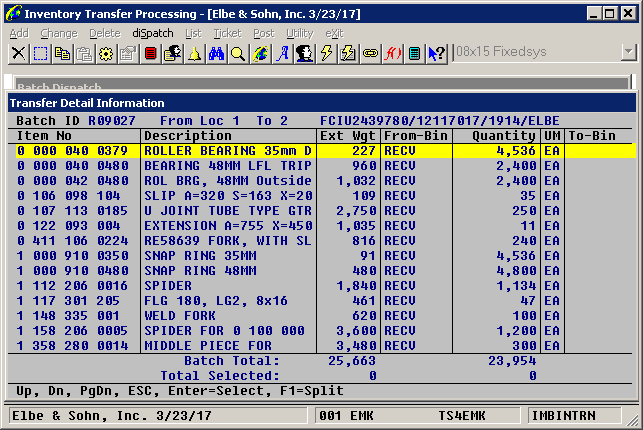Open the 08x15 Fixedsys font dropdown
This screenshot has width=643, height=430.
tap(628, 52)
